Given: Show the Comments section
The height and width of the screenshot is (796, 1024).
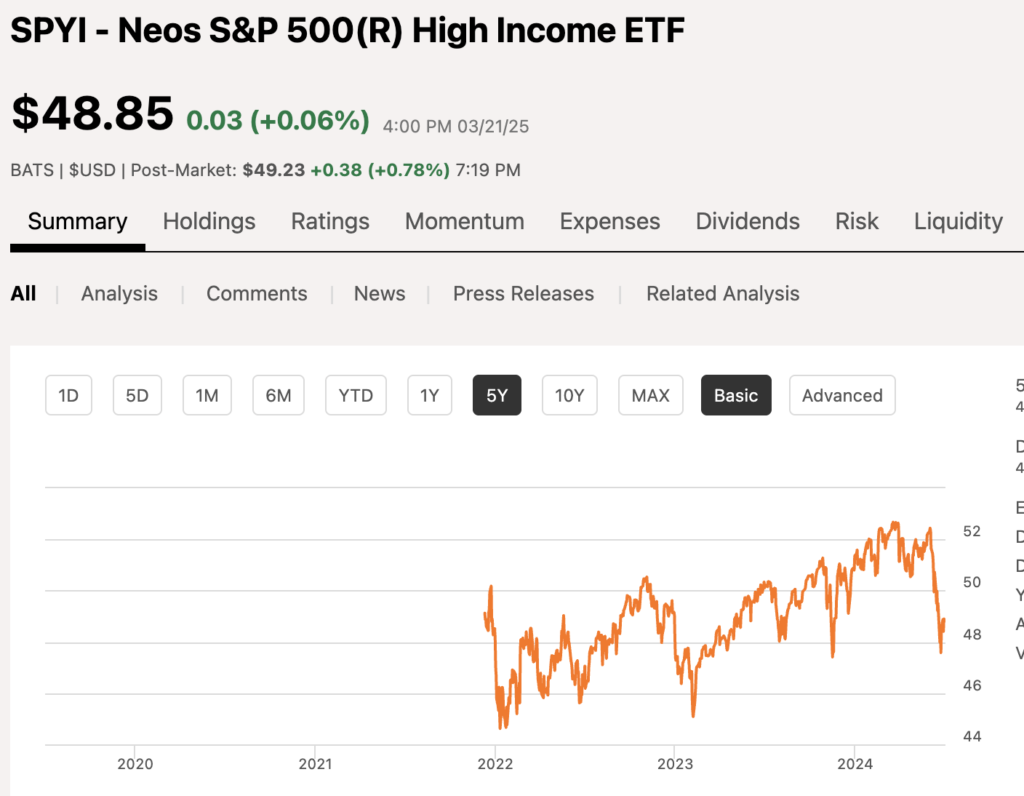Looking at the screenshot, I should tap(257, 294).
